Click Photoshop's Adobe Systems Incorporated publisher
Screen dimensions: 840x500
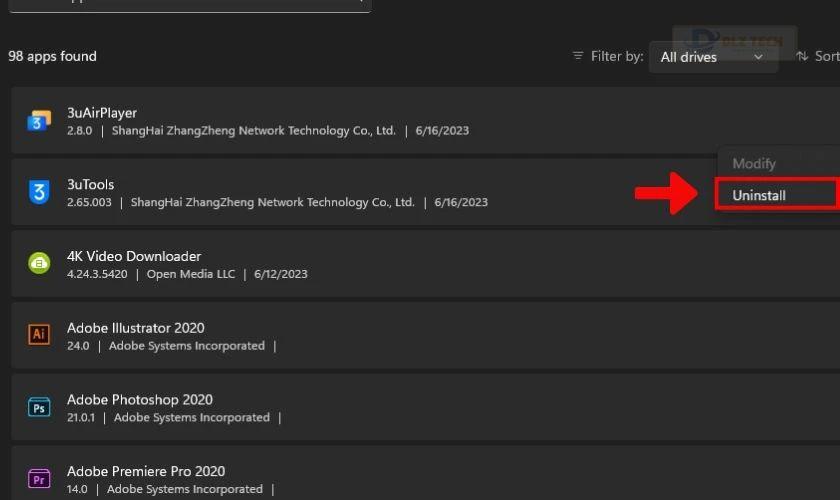(192, 417)
